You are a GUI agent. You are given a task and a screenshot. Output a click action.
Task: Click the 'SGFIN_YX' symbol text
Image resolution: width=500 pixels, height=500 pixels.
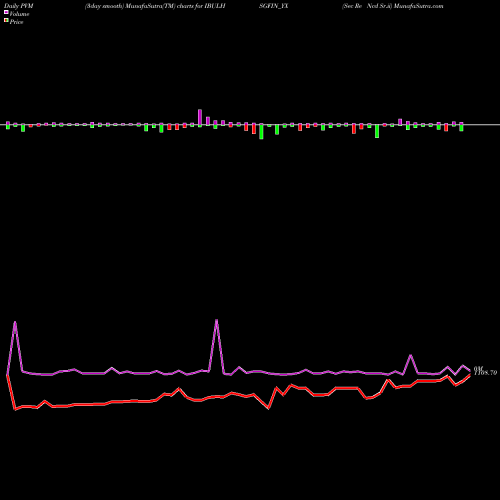coord(274,6)
